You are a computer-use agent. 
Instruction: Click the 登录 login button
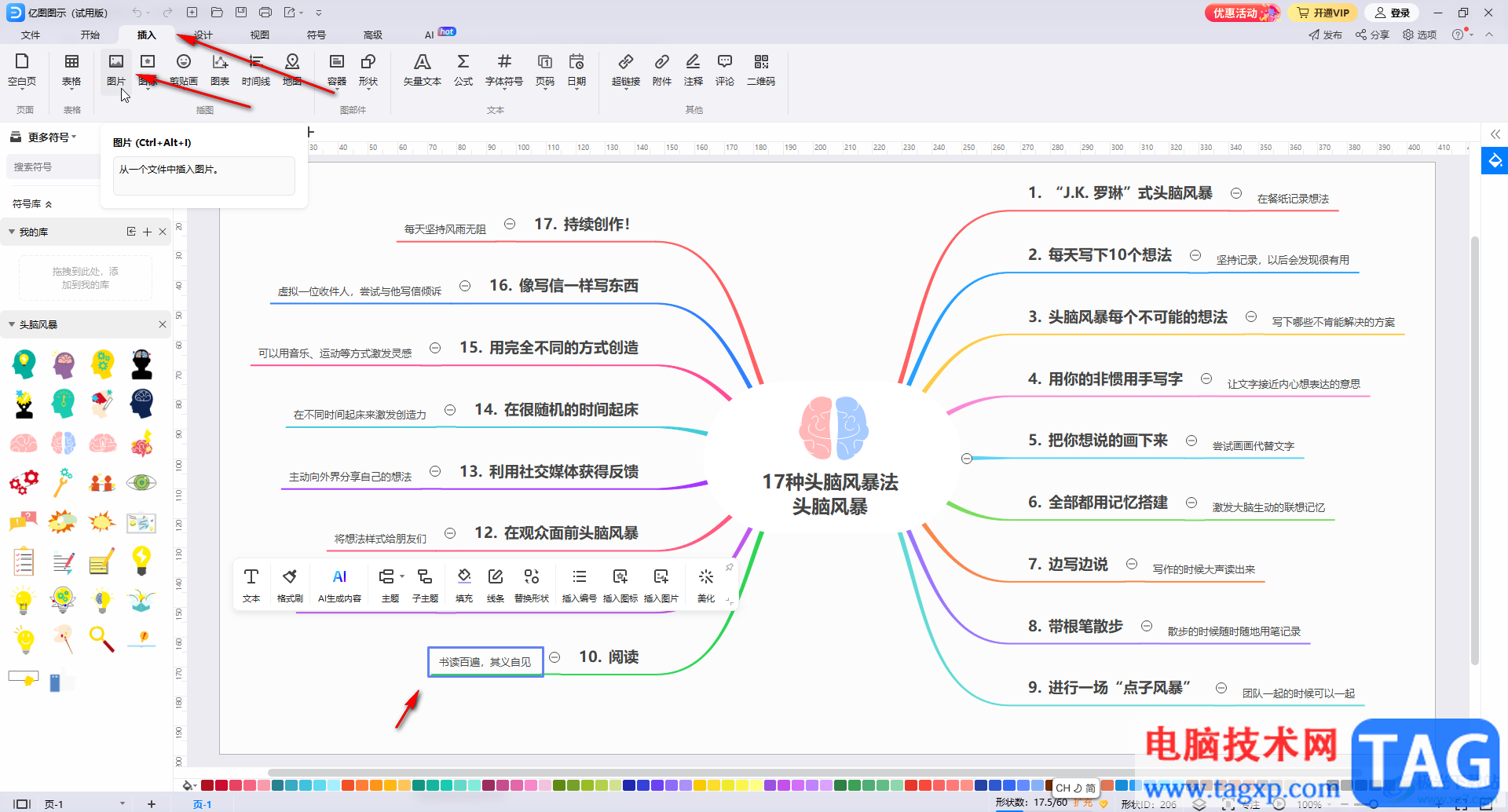[x=1393, y=13]
